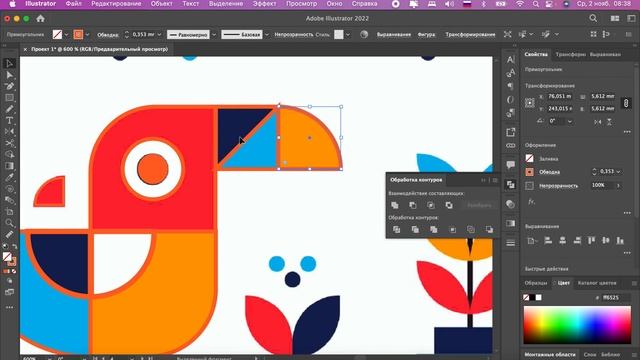The height and width of the screenshot is (360, 640).
Task: Align bottom edges in alignment section
Action: click(x=620, y=240)
